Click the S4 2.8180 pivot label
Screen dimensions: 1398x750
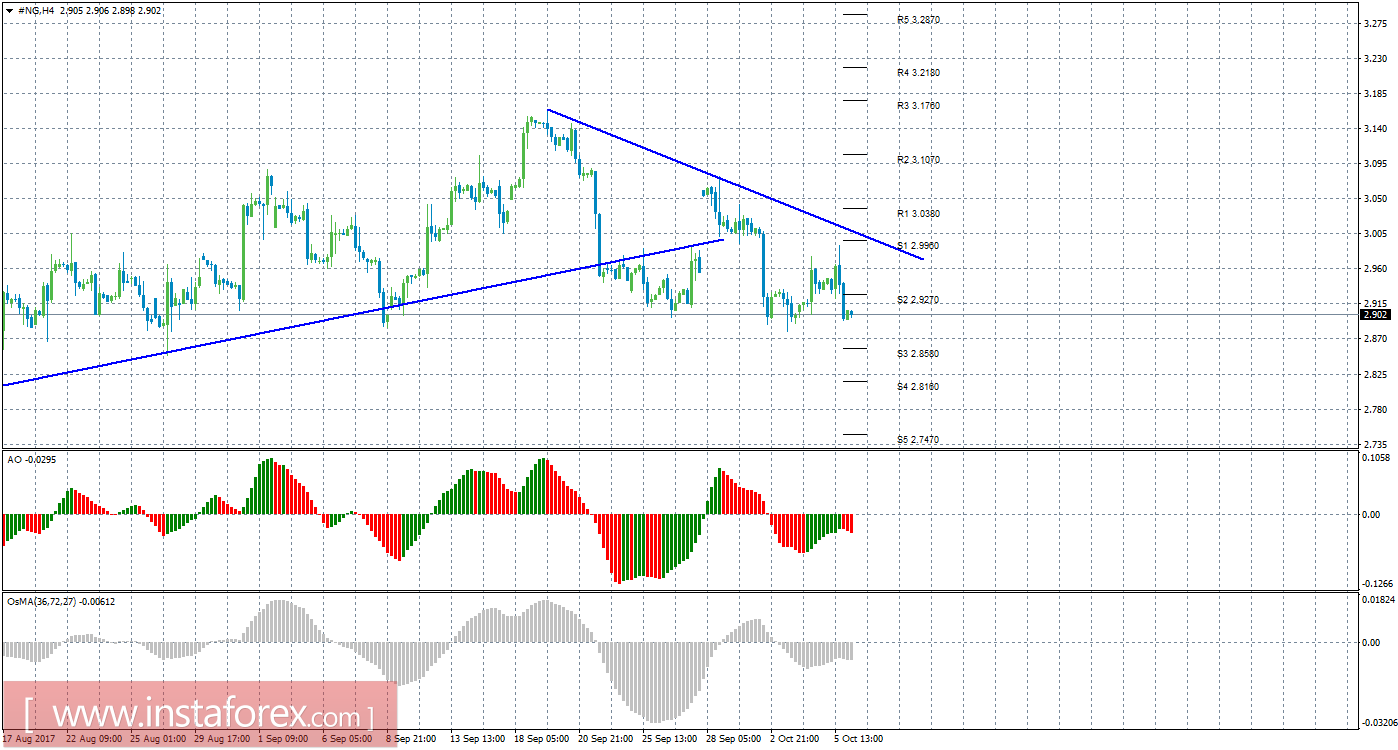[918, 387]
